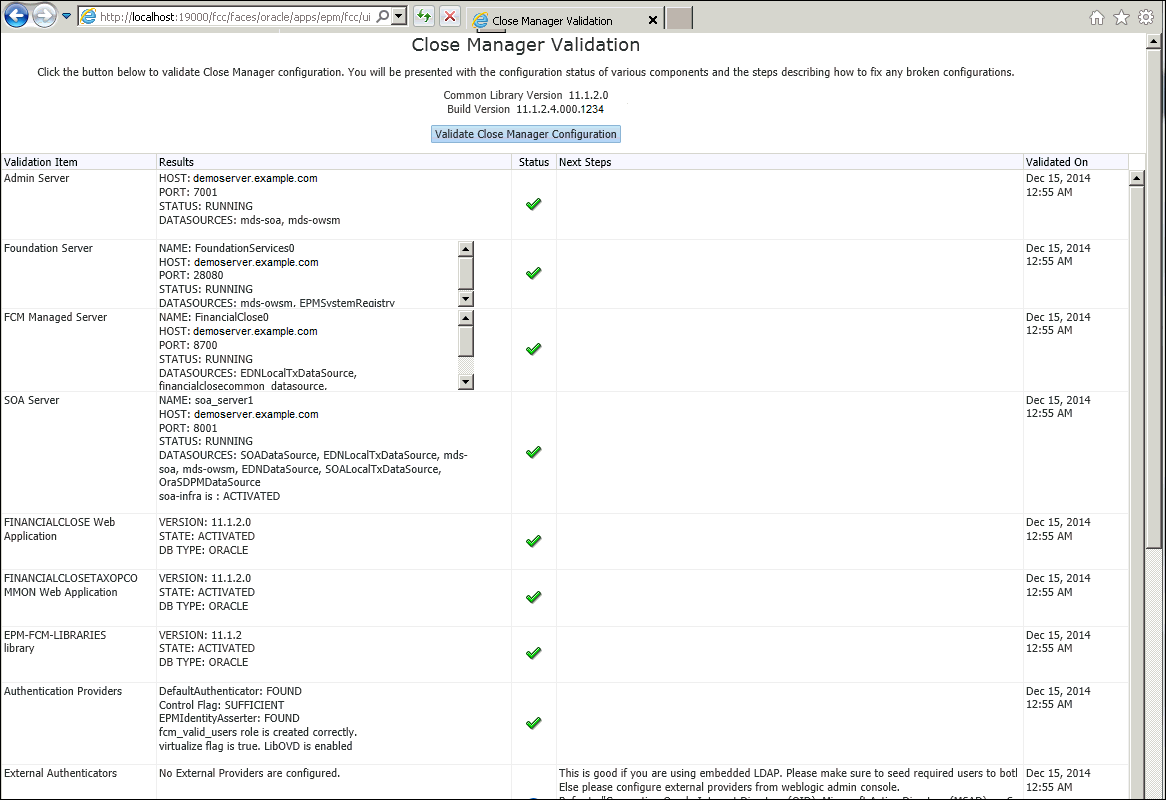This screenshot has height=800, width=1166.
Task: Click the Foundation Server green checkmark status
Action: [x=533, y=274]
